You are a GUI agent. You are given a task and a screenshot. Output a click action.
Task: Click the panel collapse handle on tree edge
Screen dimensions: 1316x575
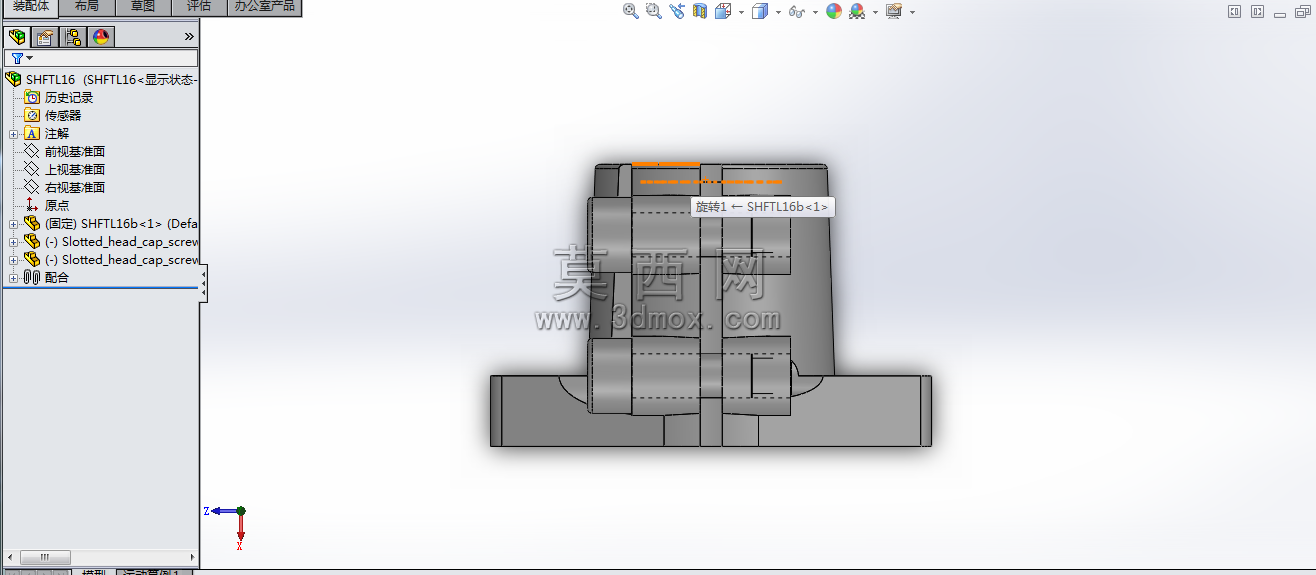(x=203, y=284)
